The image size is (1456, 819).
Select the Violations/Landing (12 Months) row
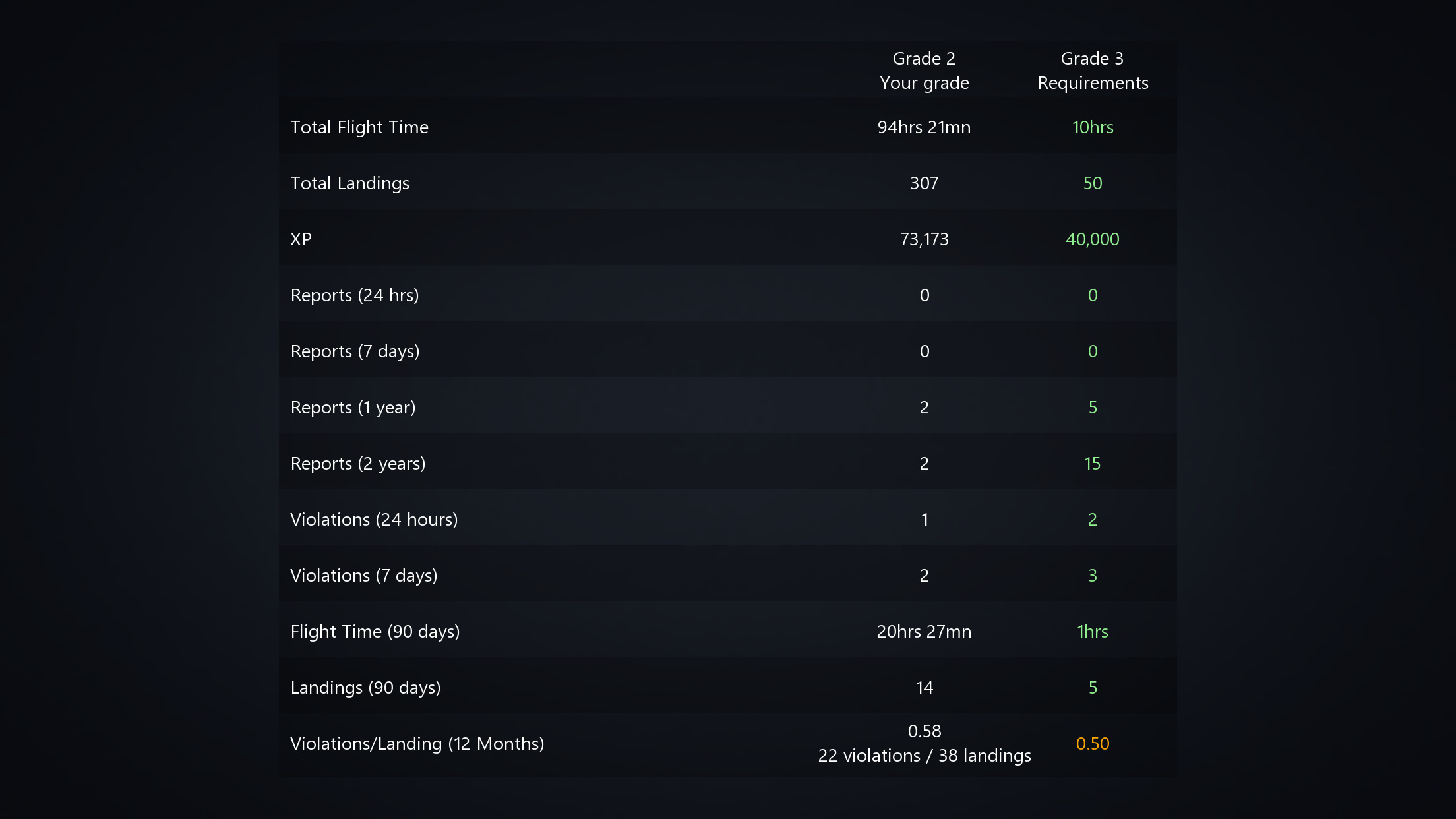727,744
